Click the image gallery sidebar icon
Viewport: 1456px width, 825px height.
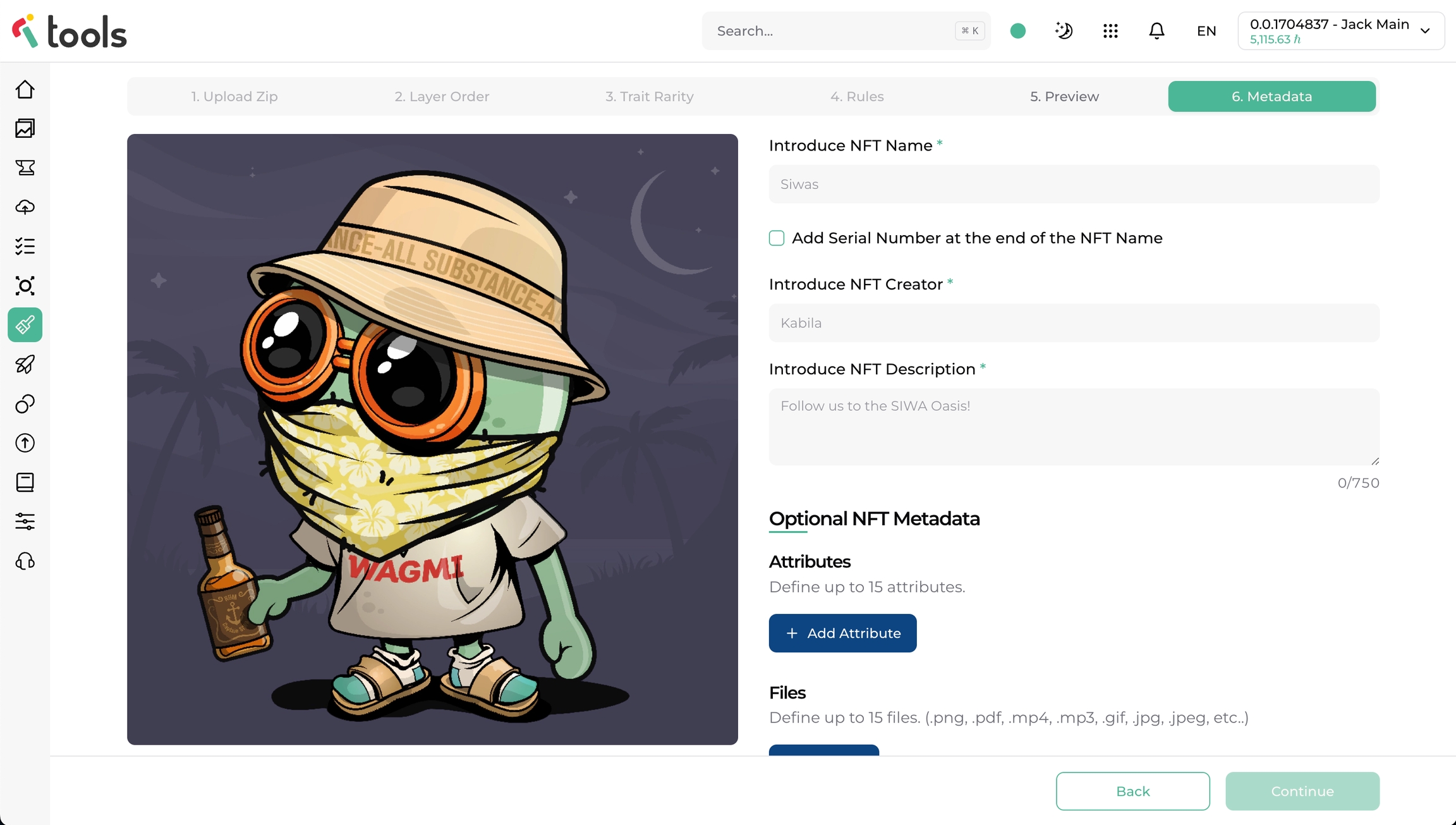25,129
